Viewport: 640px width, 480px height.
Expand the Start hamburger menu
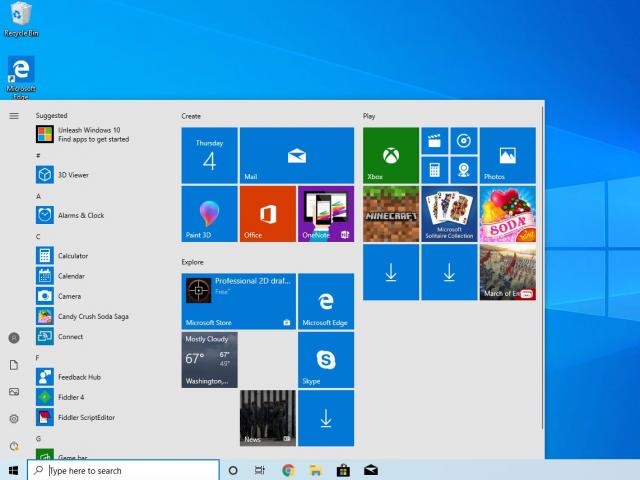click(x=14, y=116)
